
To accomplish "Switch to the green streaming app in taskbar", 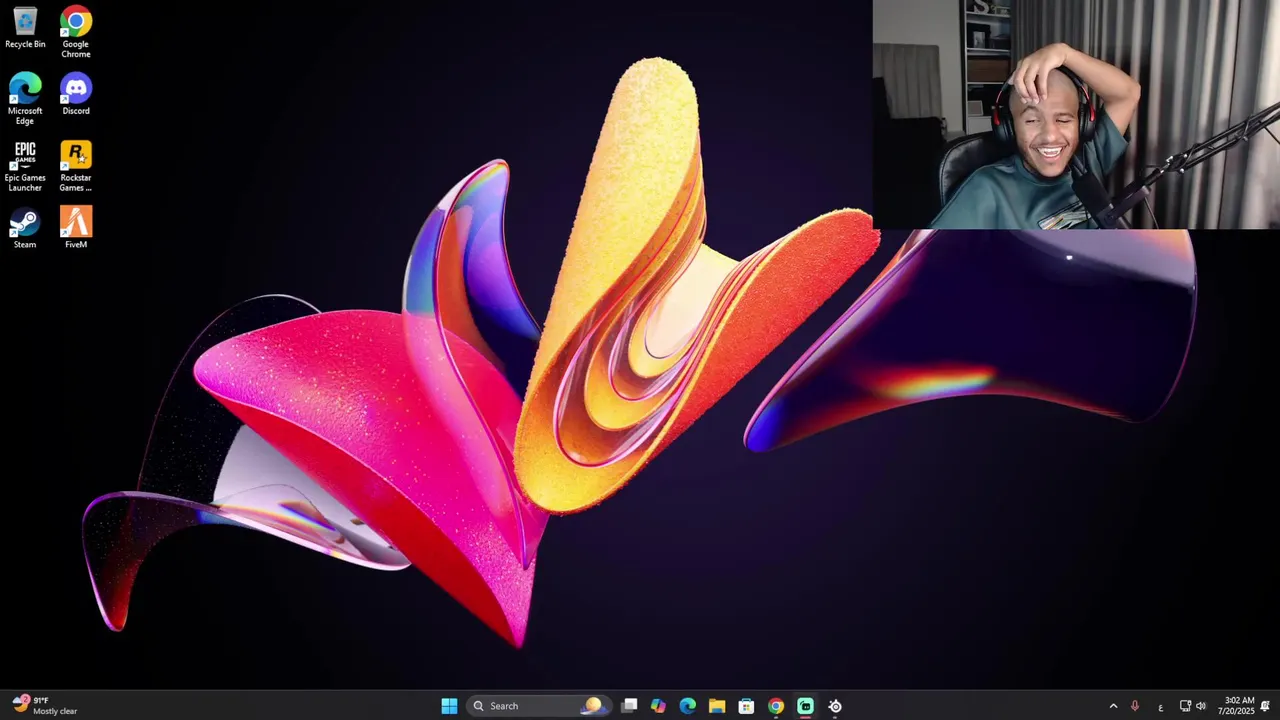I will (x=805, y=706).
